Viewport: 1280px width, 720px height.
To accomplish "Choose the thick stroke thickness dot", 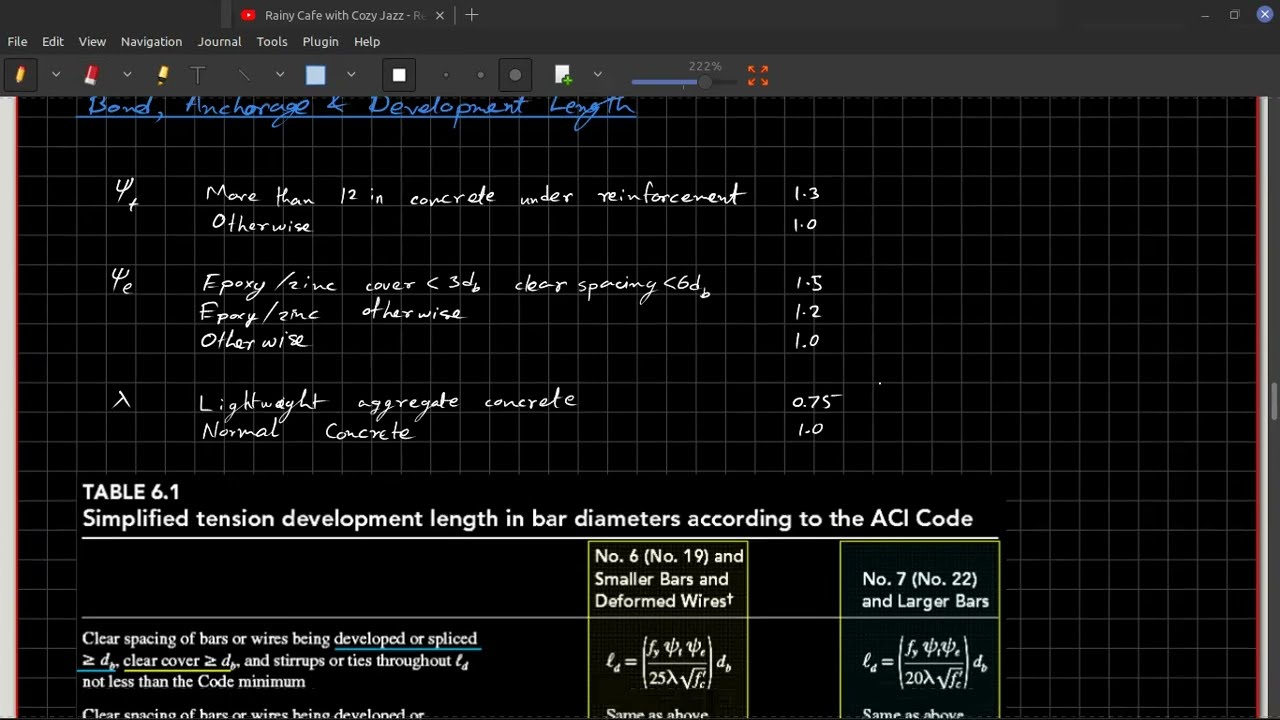I will click(515, 75).
